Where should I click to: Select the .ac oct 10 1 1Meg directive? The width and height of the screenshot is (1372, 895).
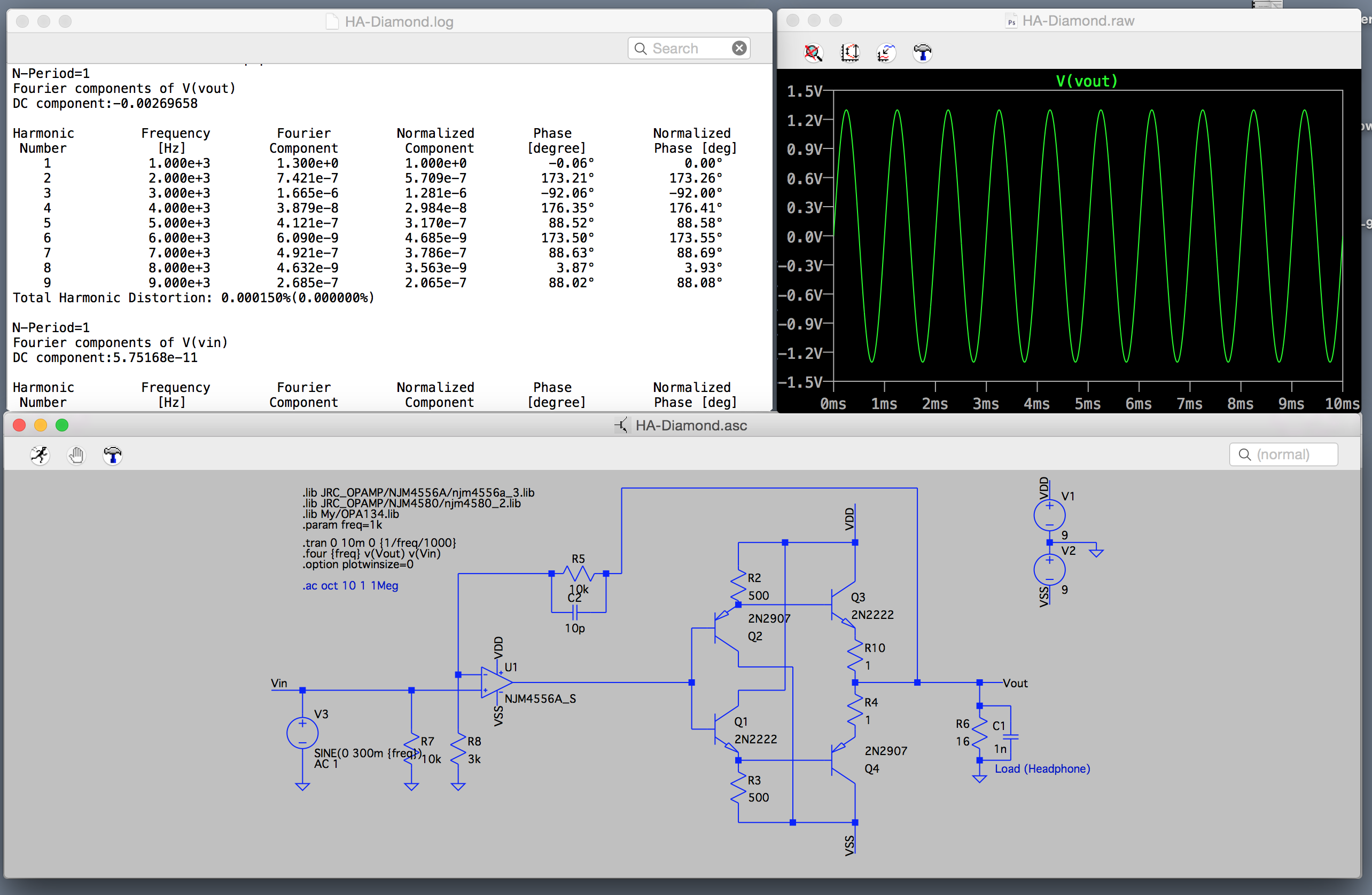350,585
